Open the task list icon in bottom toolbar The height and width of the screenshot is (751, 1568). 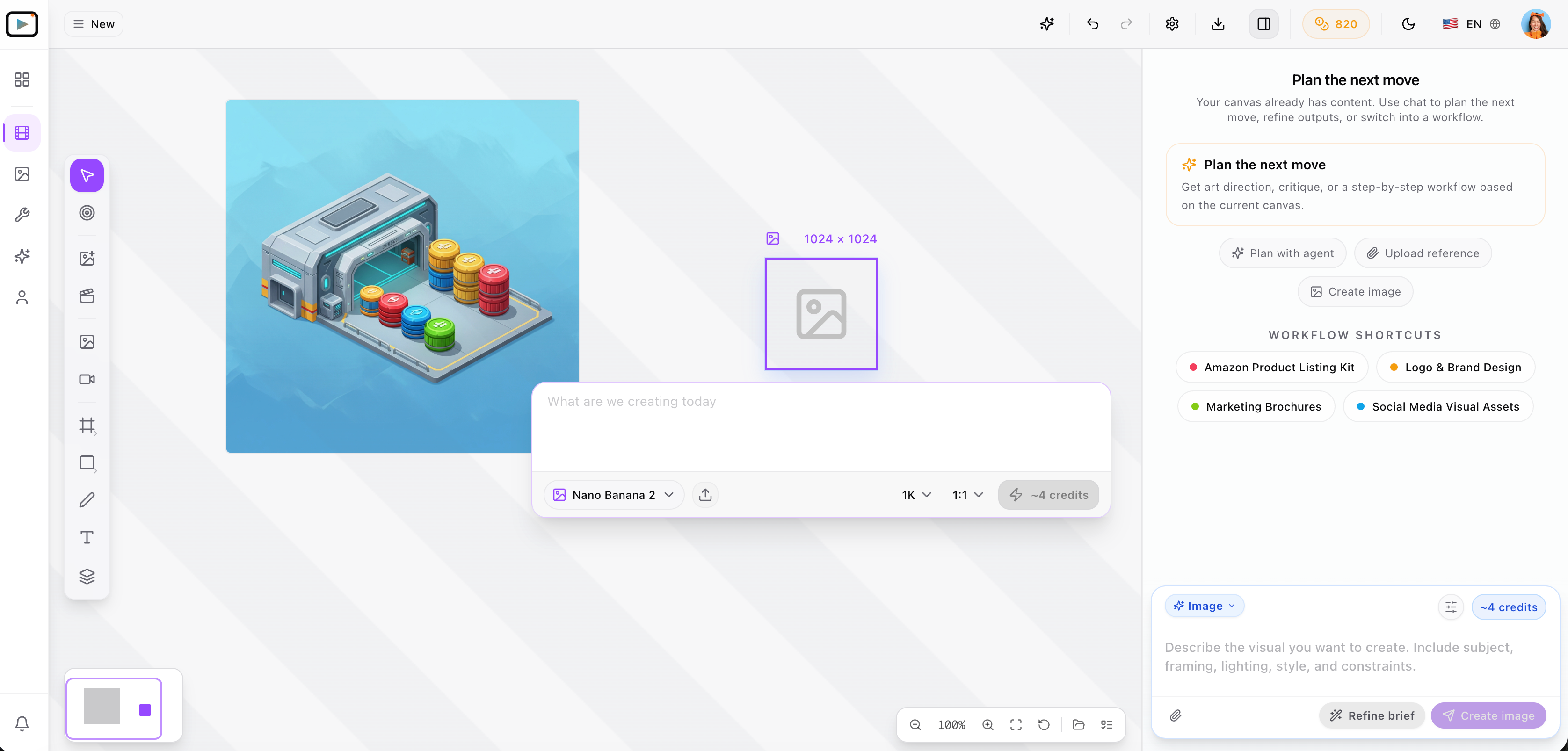(x=1107, y=724)
